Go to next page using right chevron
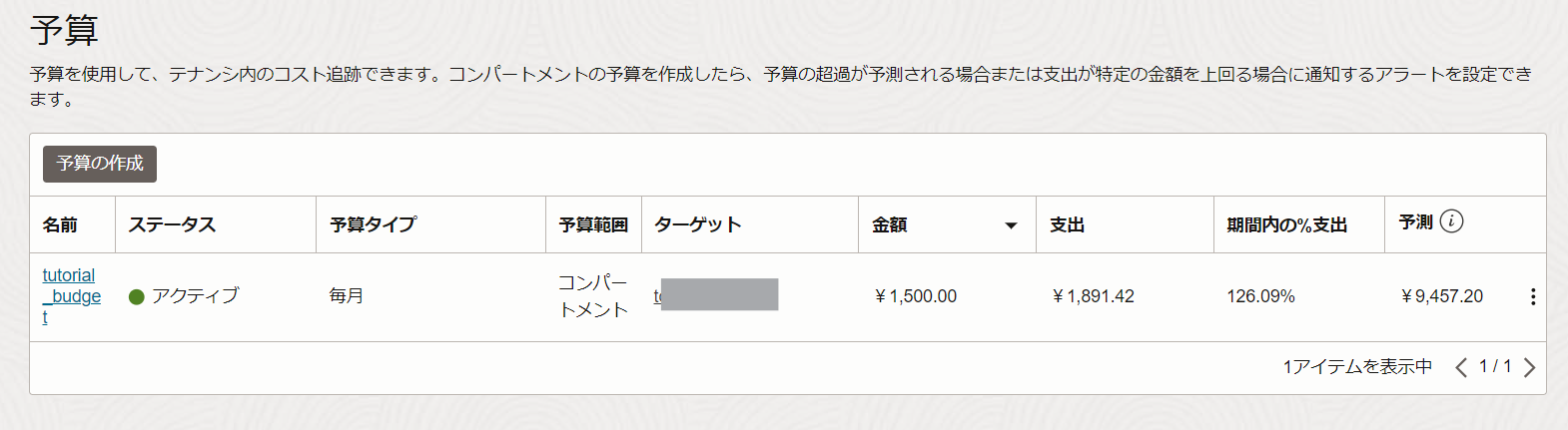The image size is (1568, 430). coord(1529,367)
